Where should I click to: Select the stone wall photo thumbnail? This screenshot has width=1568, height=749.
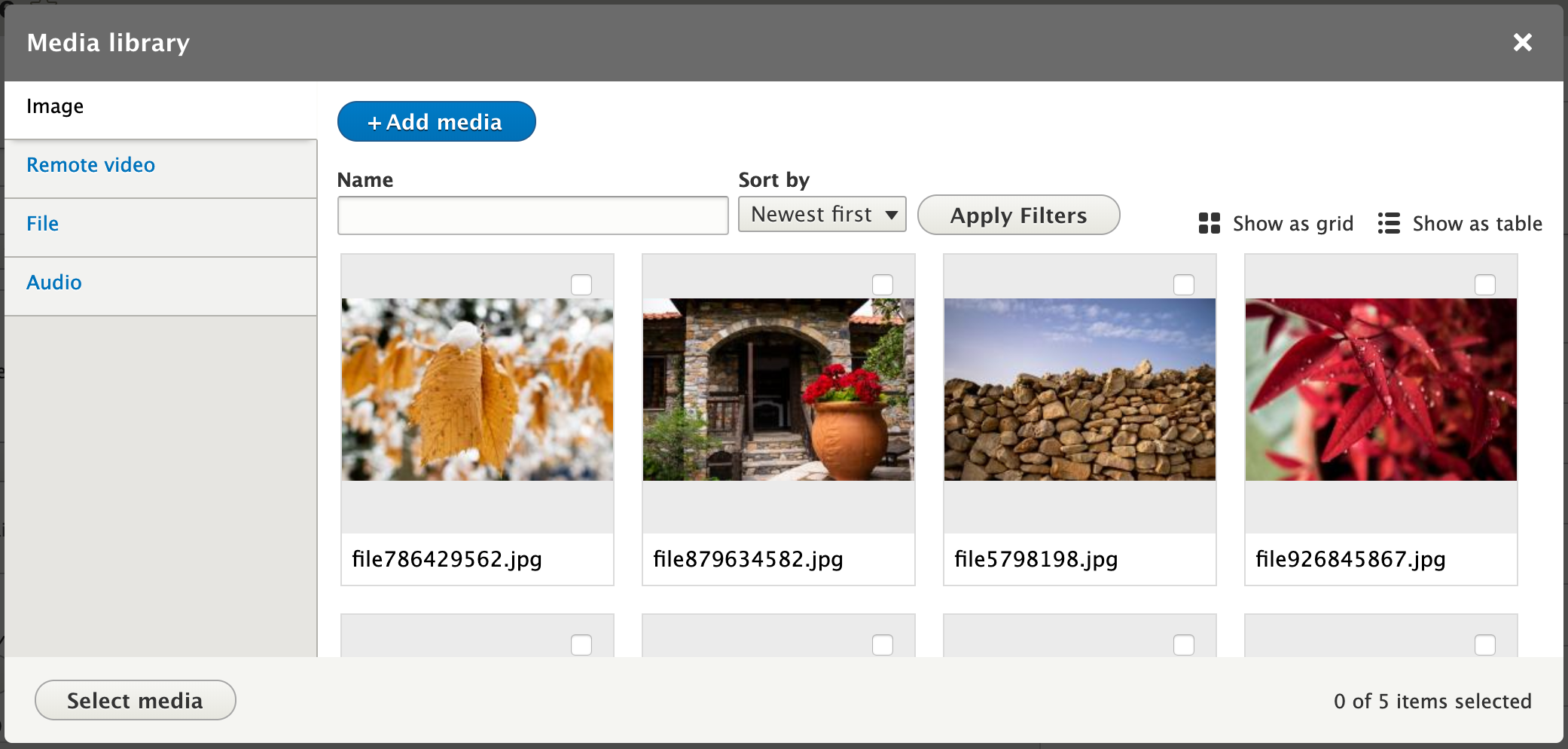click(x=1079, y=390)
